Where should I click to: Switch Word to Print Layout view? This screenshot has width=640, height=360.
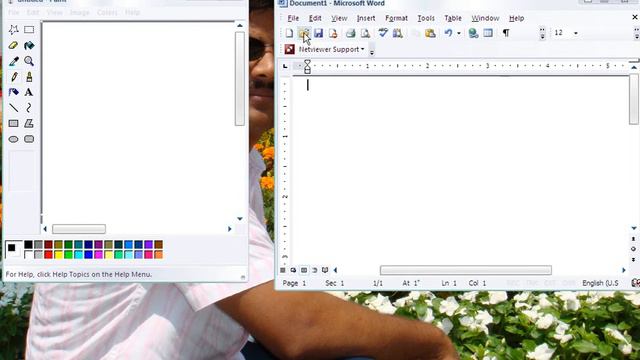(304, 270)
